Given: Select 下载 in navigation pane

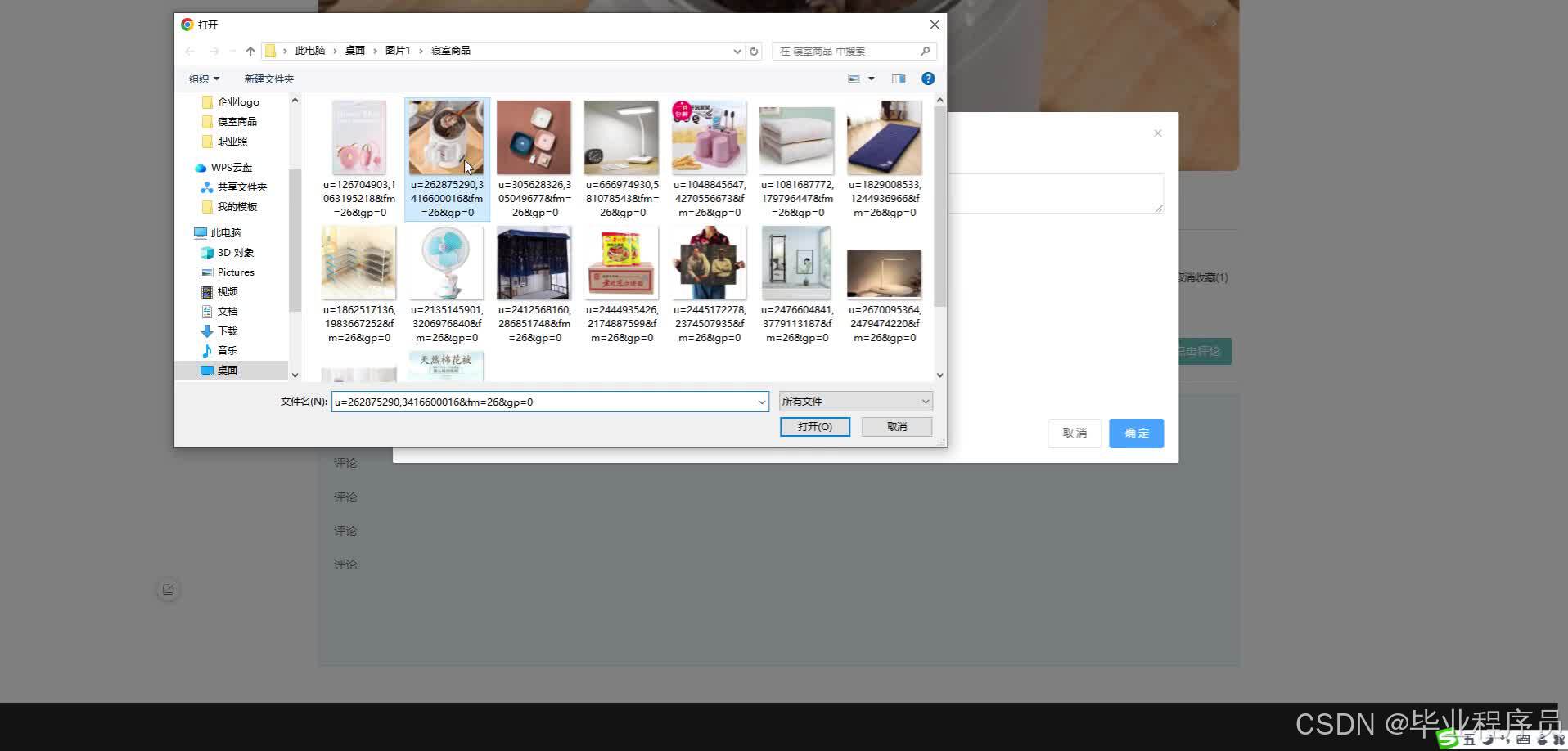Looking at the screenshot, I should pyautogui.click(x=219, y=331).
